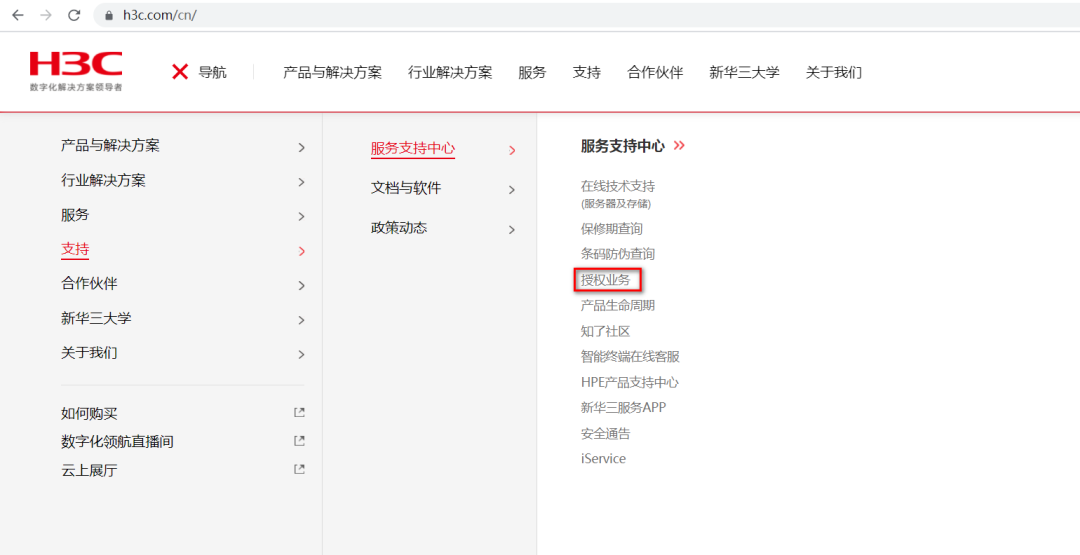Select 服务支持中心 in middle column
This screenshot has width=1080, height=555.
[413, 148]
